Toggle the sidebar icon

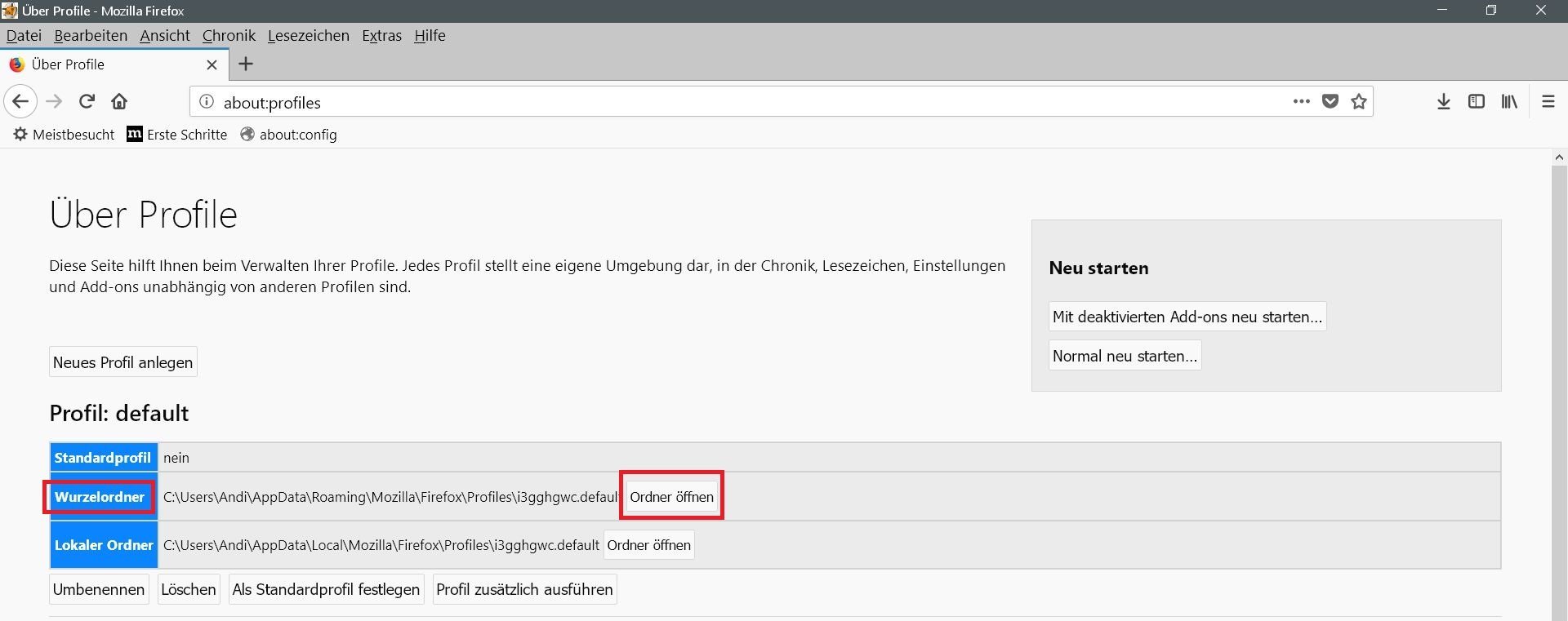[1477, 102]
